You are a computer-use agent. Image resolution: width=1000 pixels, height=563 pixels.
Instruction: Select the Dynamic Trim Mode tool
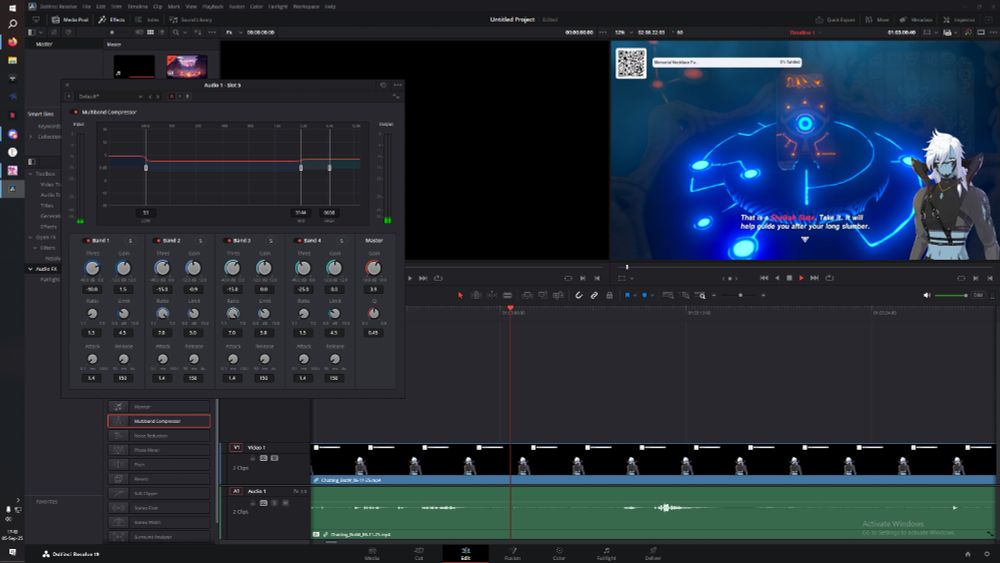point(492,295)
